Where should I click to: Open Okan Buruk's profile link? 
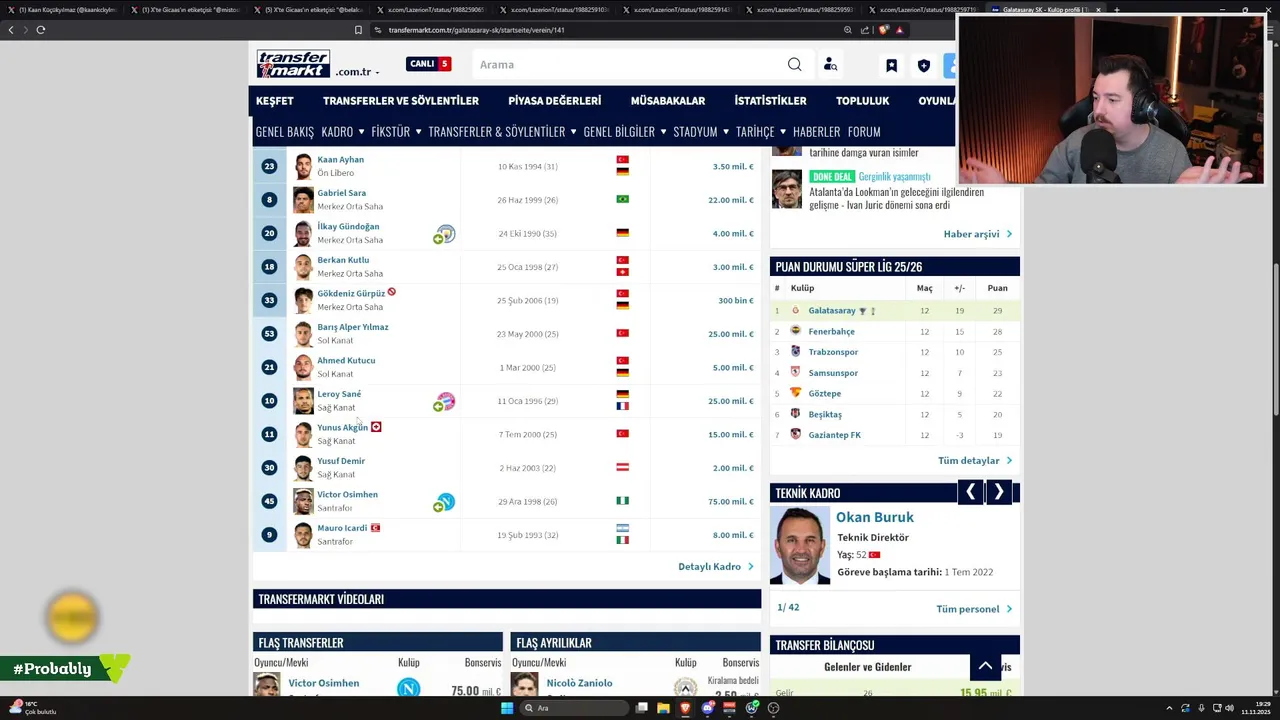(x=875, y=517)
